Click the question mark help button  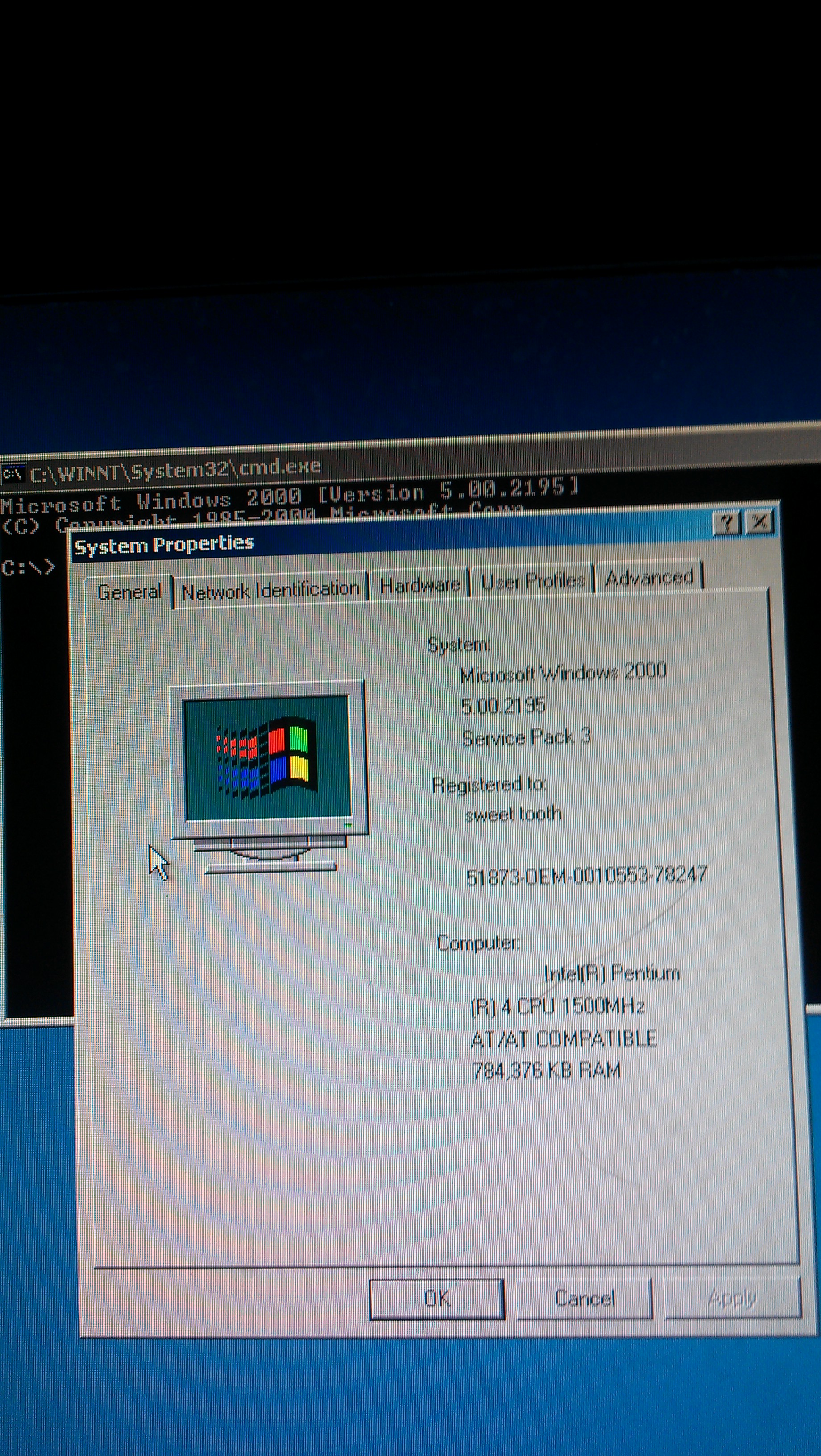click(x=726, y=523)
